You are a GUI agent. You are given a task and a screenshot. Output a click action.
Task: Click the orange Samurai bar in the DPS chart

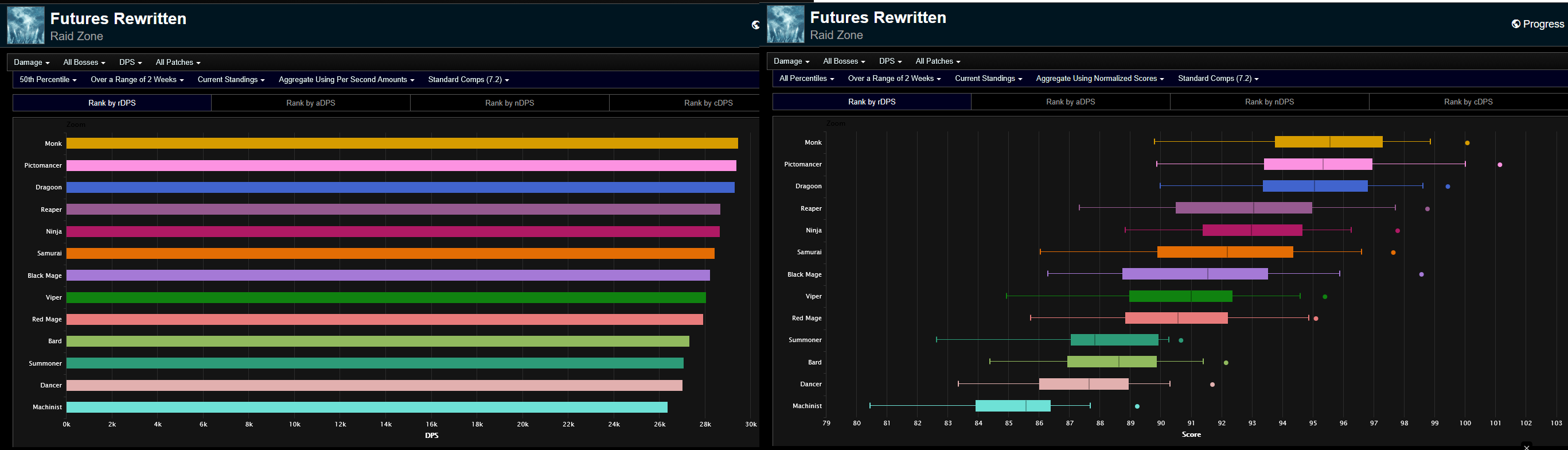(x=391, y=253)
